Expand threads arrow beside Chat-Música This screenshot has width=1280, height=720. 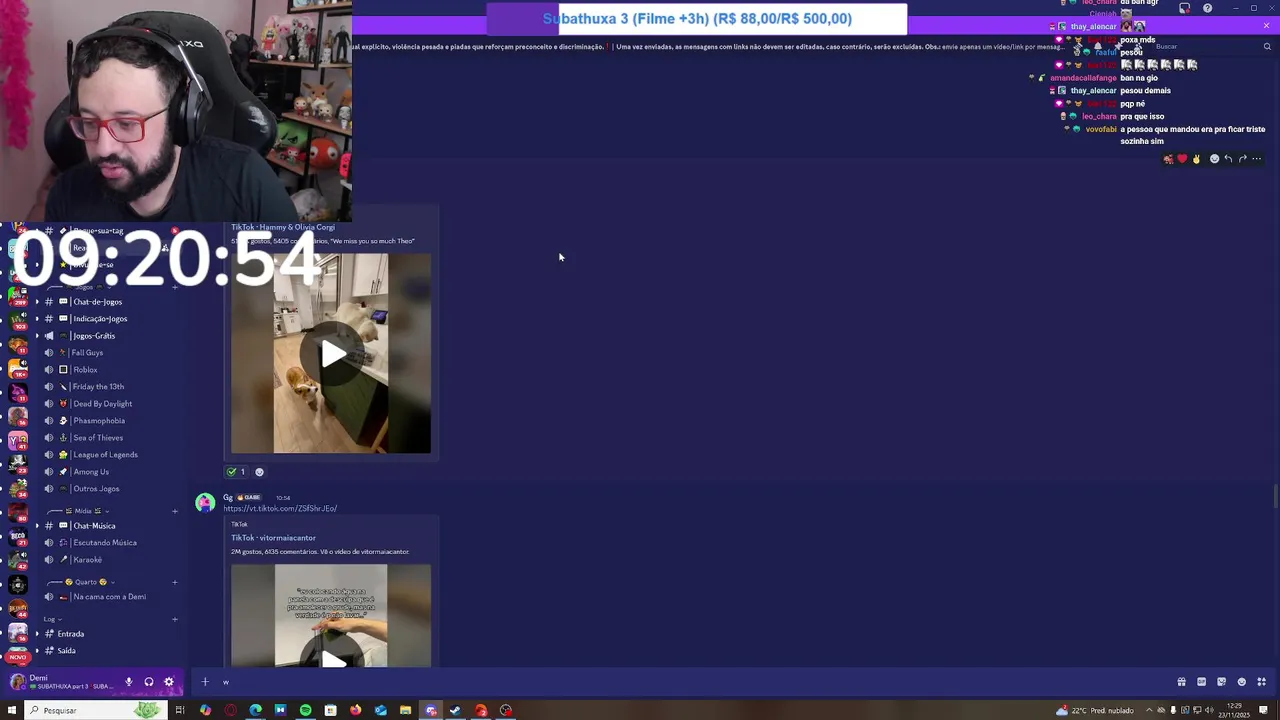37,526
